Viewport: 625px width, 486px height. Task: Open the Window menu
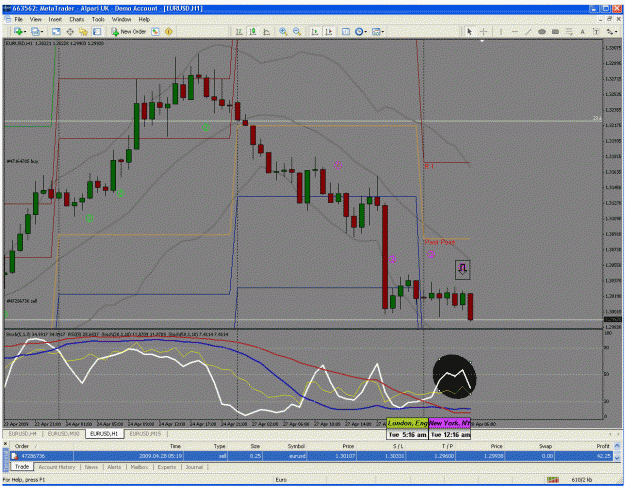tap(121, 19)
